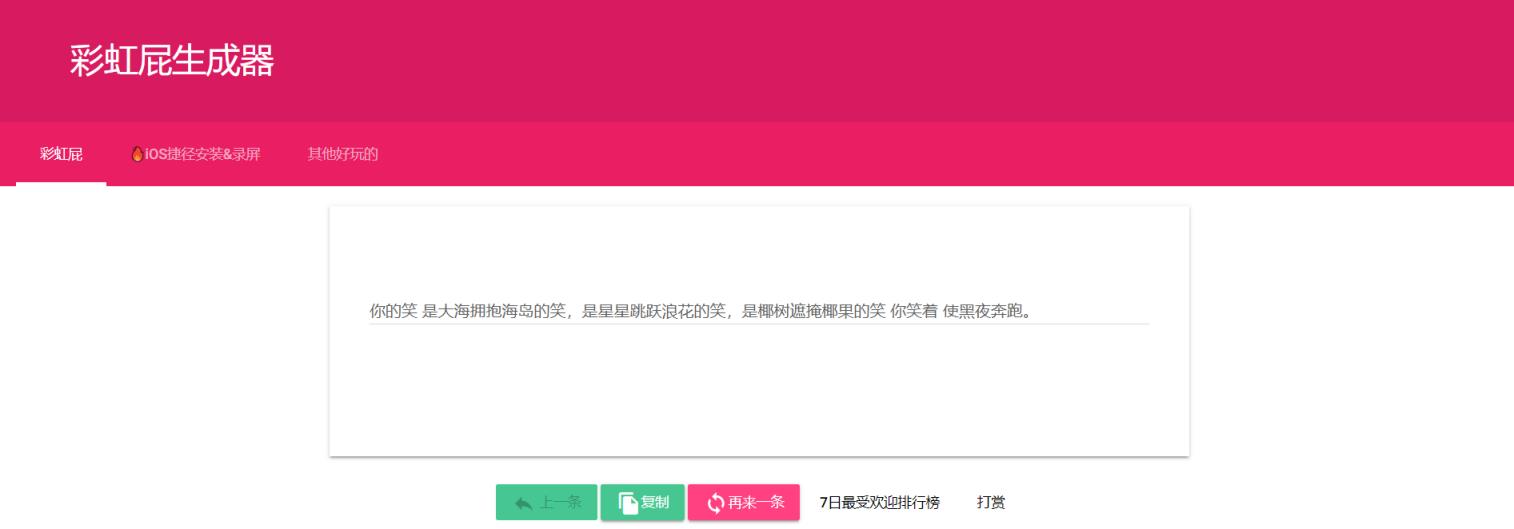The image size is (1514, 529).
Task: Go back with the 上一条 button
Action: point(547,502)
